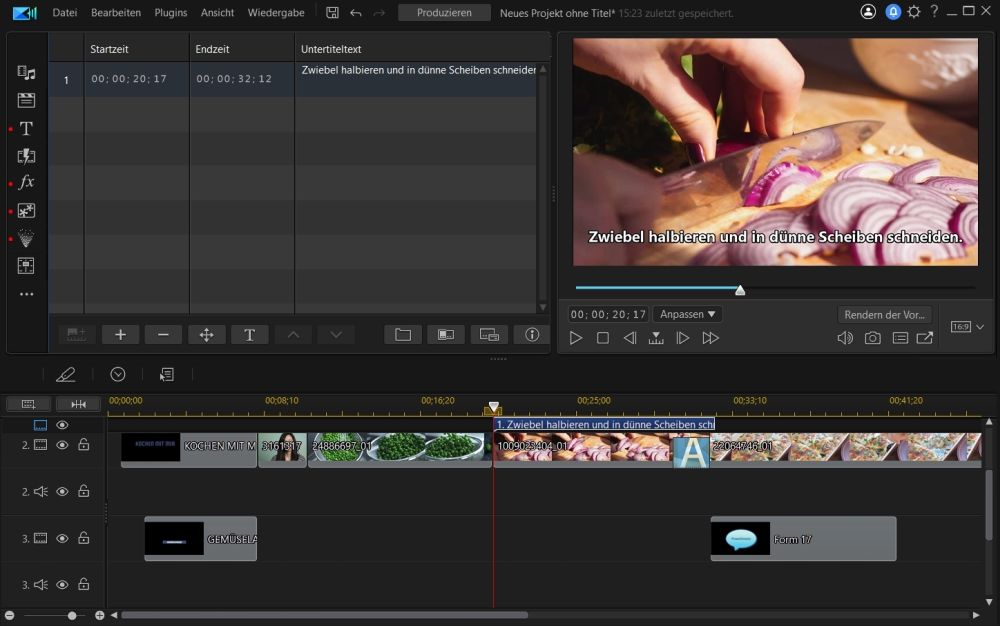Open the Project Room clapperboard icon
The width and height of the screenshot is (1000, 626).
26,100
